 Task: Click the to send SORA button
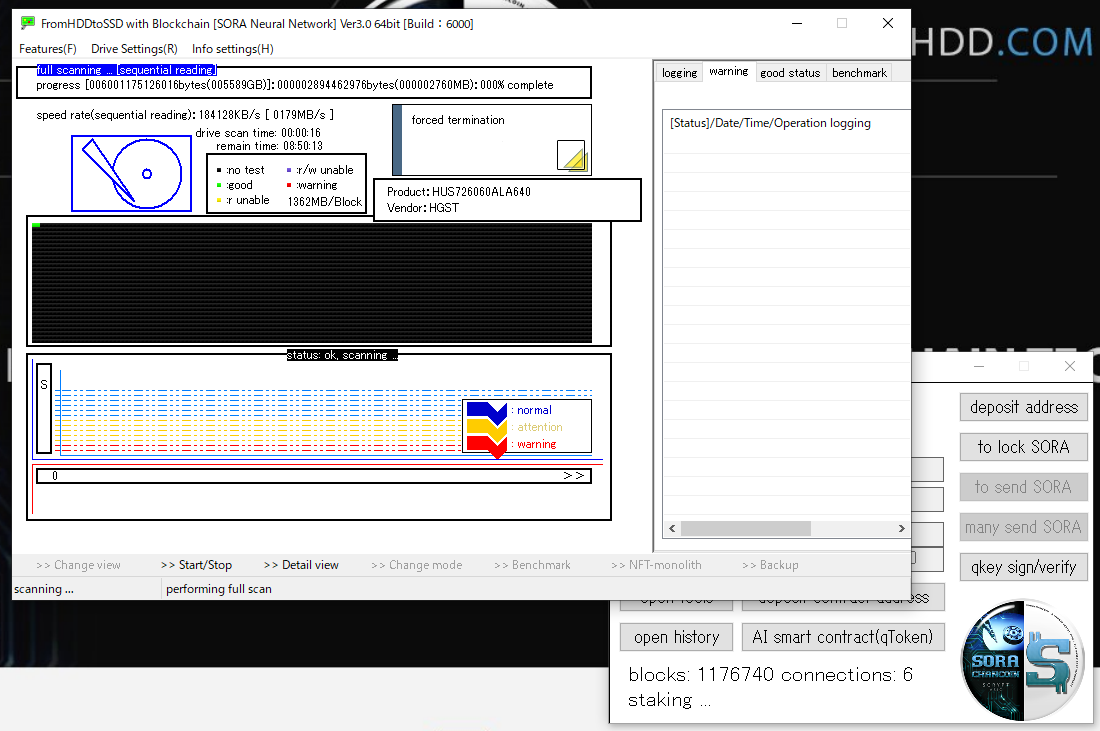pos(1024,487)
